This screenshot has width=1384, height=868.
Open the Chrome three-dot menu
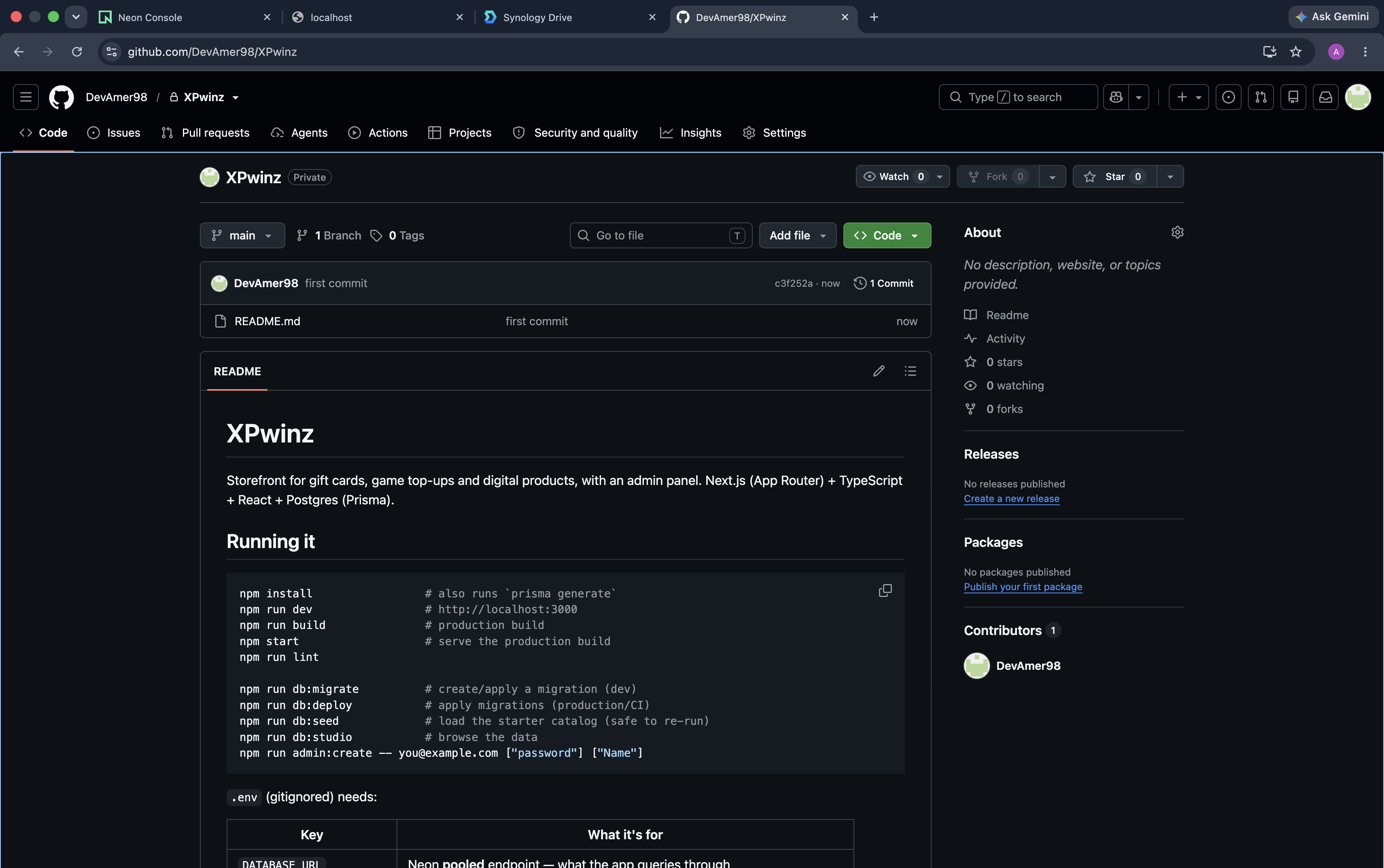pyautogui.click(x=1365, y=52)
